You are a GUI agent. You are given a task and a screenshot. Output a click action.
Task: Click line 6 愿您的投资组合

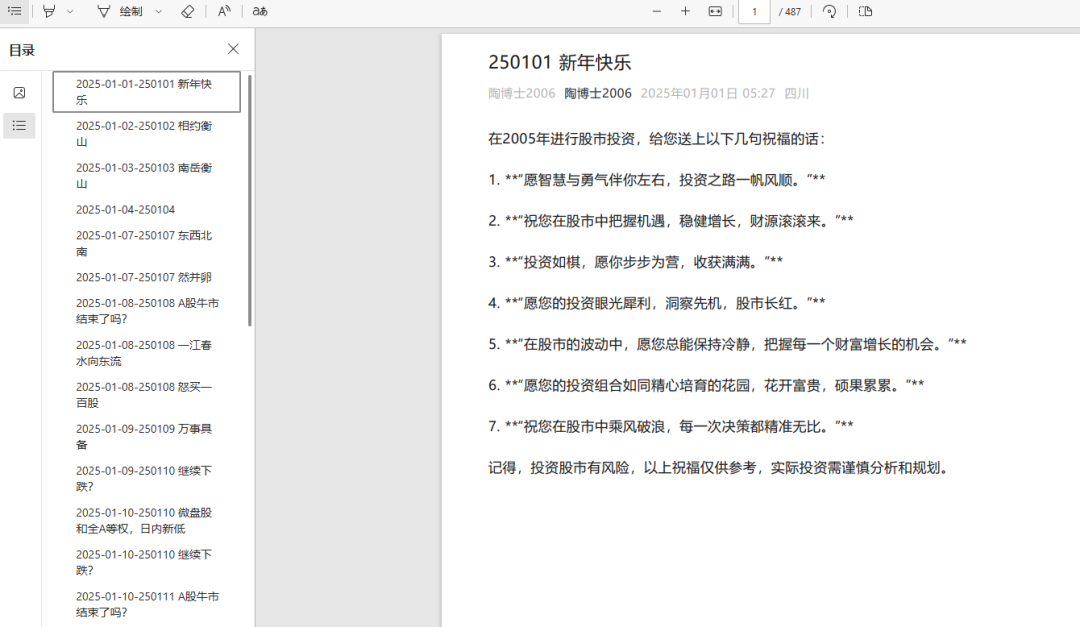click(x=706, y=385)
